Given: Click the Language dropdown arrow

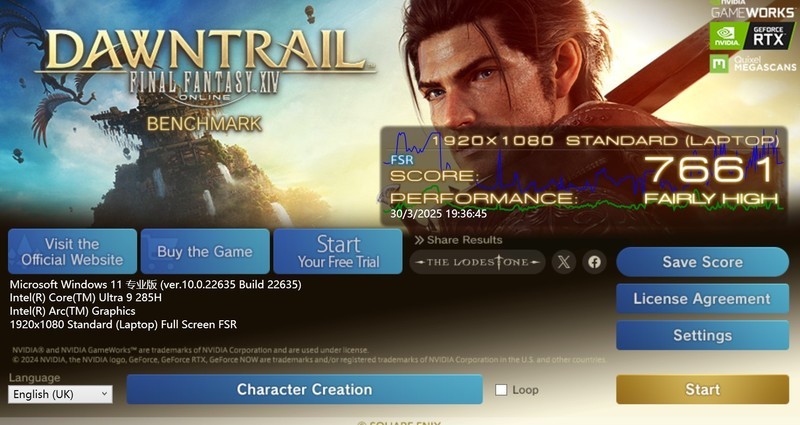Looking at the screenshot, I should point(104,394).
